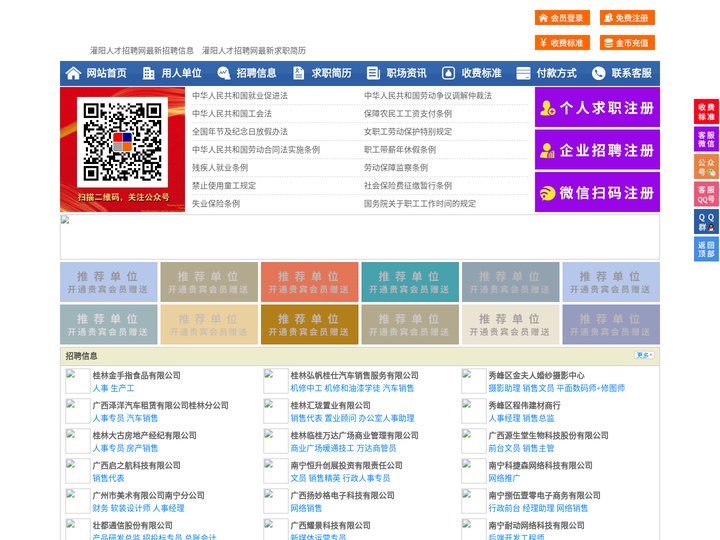720x540 pixels.
Task: Open 全国年节及纪念日放假办法 link
Action: [240, 132]
